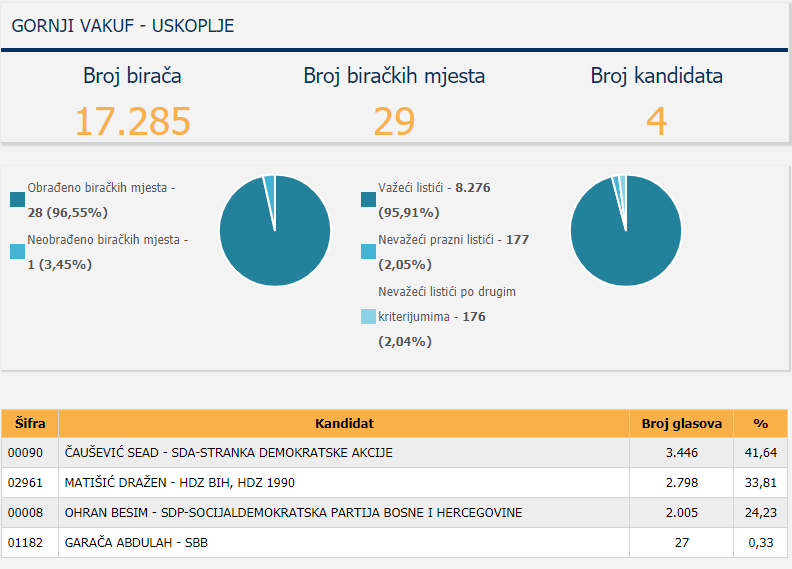Click the GORNJI VAKUF - USKOPLJE heading
Screen dimensions: 792x569
(123, 26)
